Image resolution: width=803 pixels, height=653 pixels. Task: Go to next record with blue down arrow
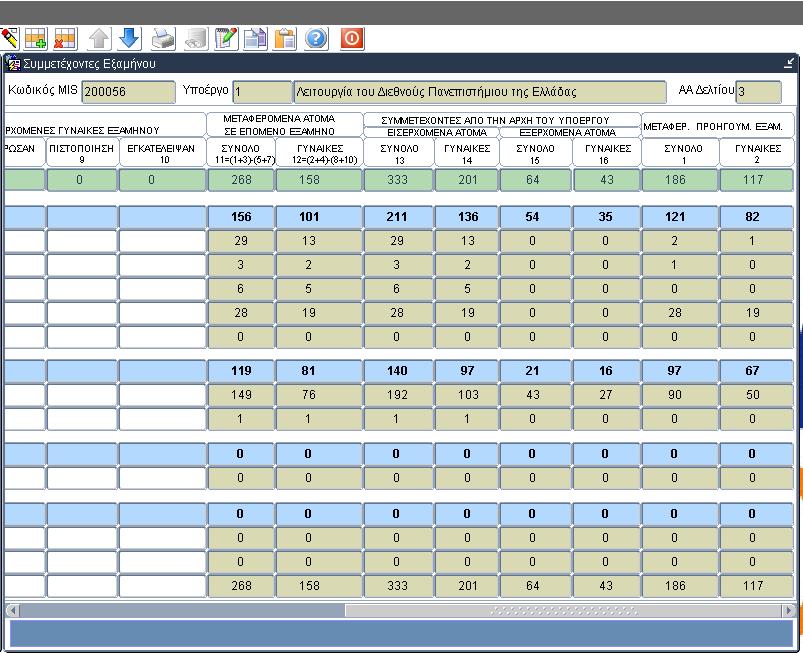click(130, 38)
